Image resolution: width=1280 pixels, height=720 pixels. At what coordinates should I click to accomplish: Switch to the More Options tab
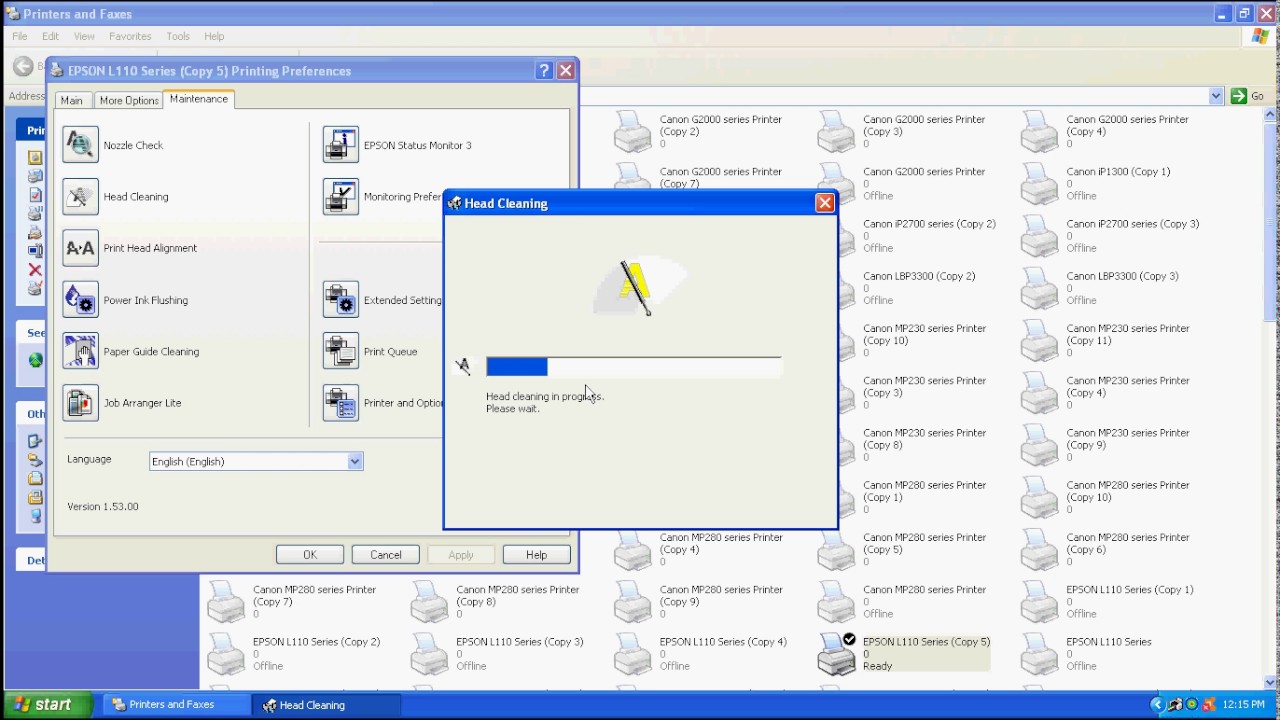point(129,100)
